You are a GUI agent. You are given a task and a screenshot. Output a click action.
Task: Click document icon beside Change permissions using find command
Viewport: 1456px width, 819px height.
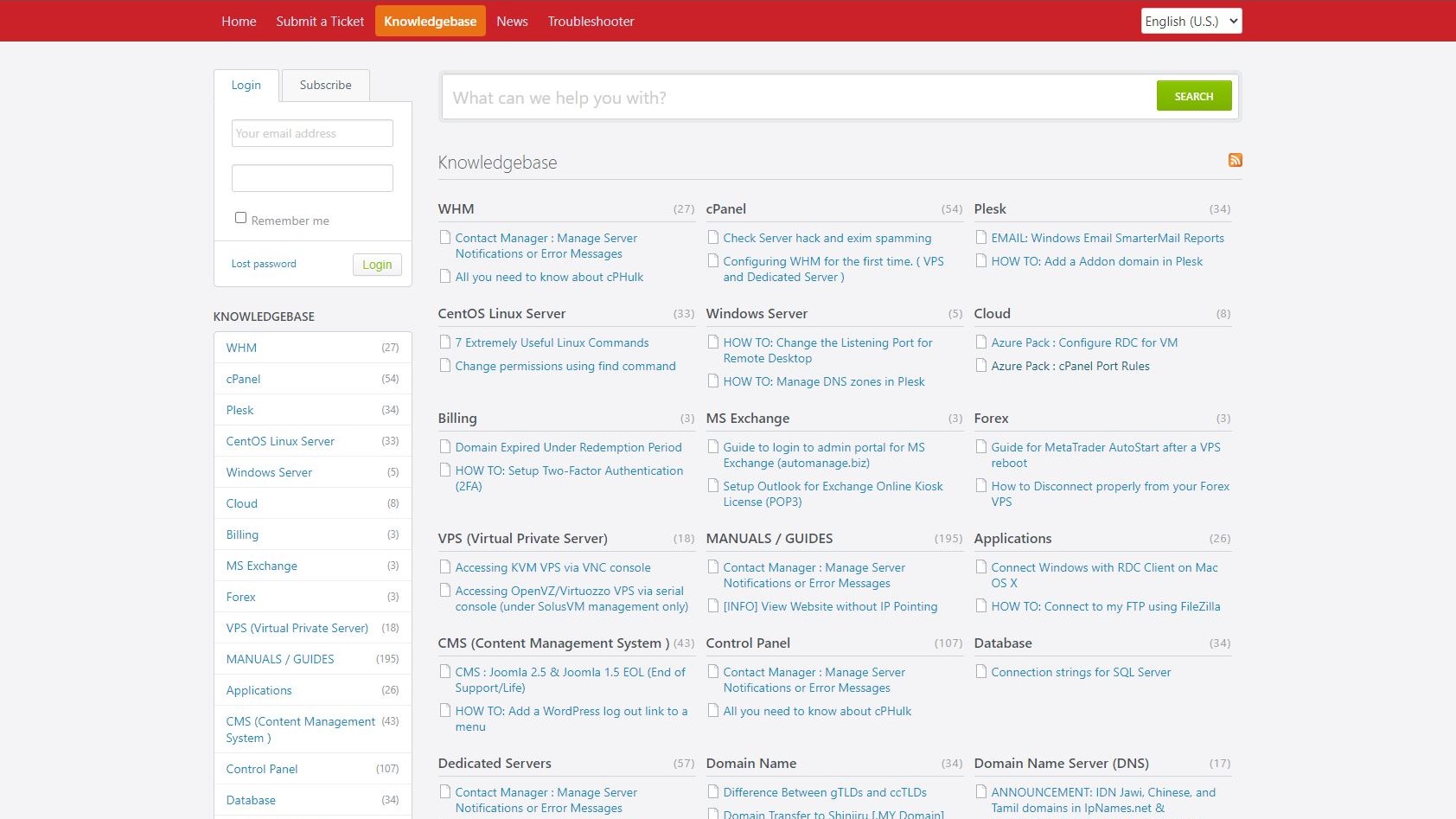(x=445, y=366)
